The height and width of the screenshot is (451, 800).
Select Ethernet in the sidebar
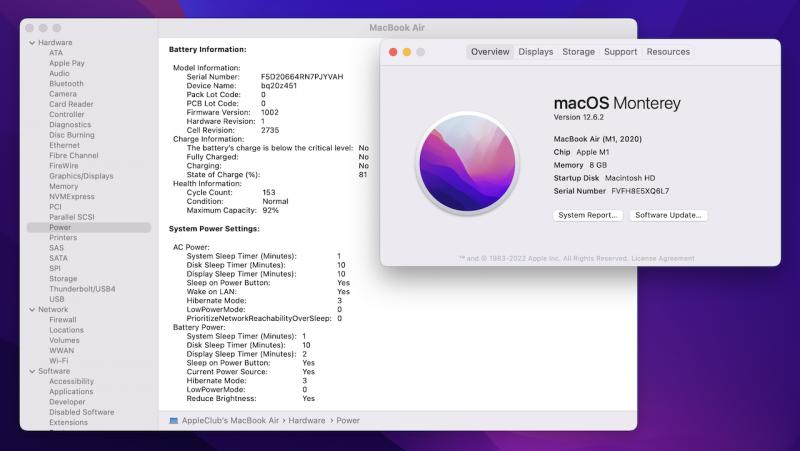click(x=64, y=145)
